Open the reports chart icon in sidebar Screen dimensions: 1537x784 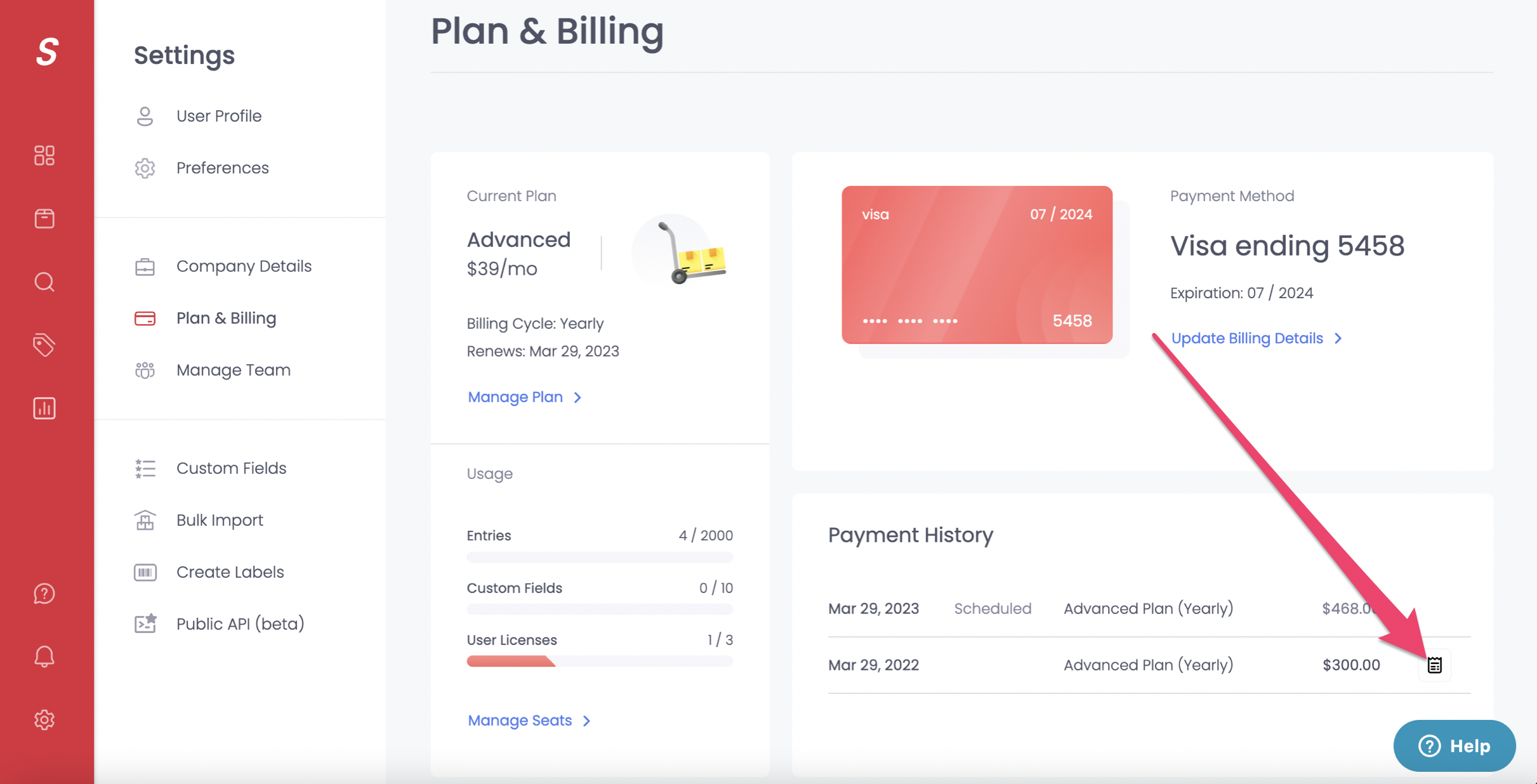44,408
